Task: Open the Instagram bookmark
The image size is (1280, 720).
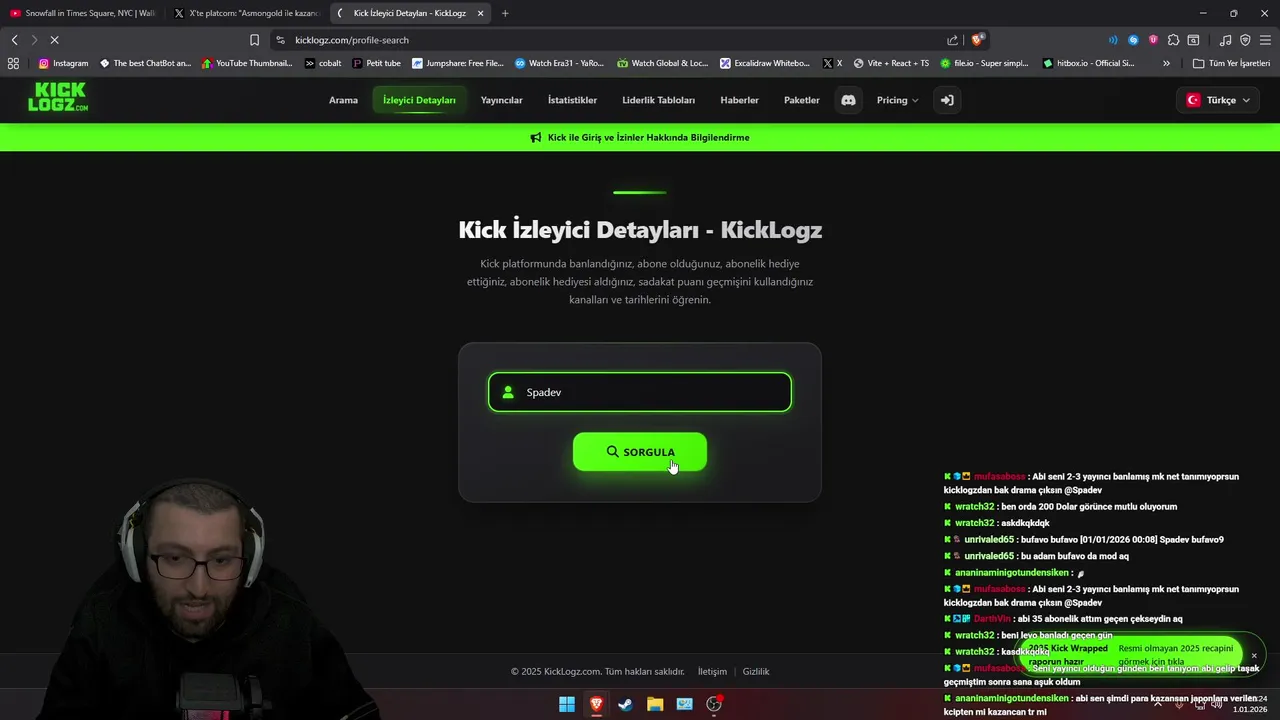Action: pyautogui.click(x=63, y=63)
